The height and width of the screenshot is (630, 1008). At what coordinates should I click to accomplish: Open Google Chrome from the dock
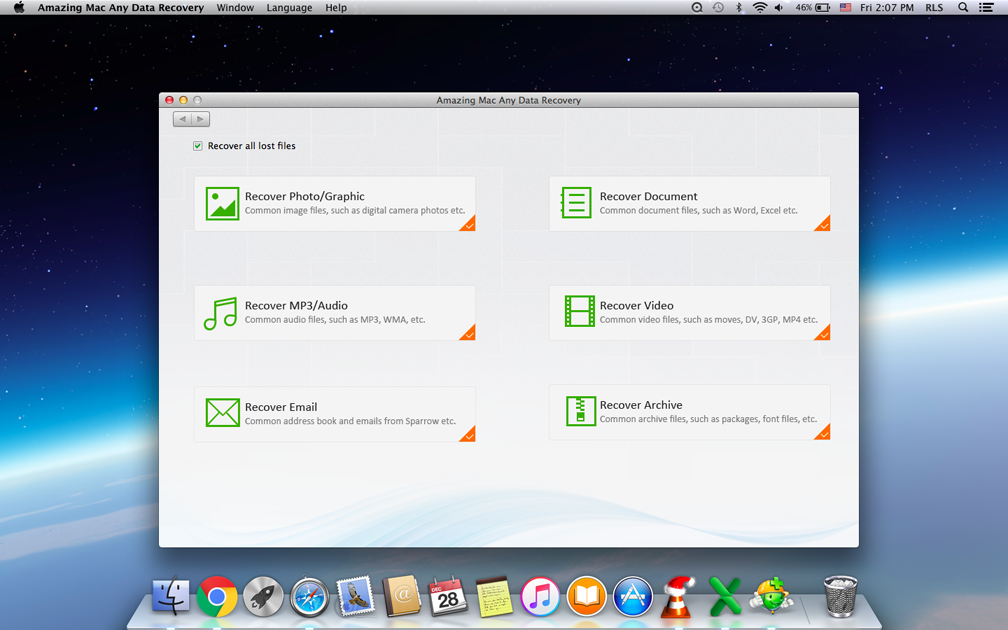click(x=217, y=598)
